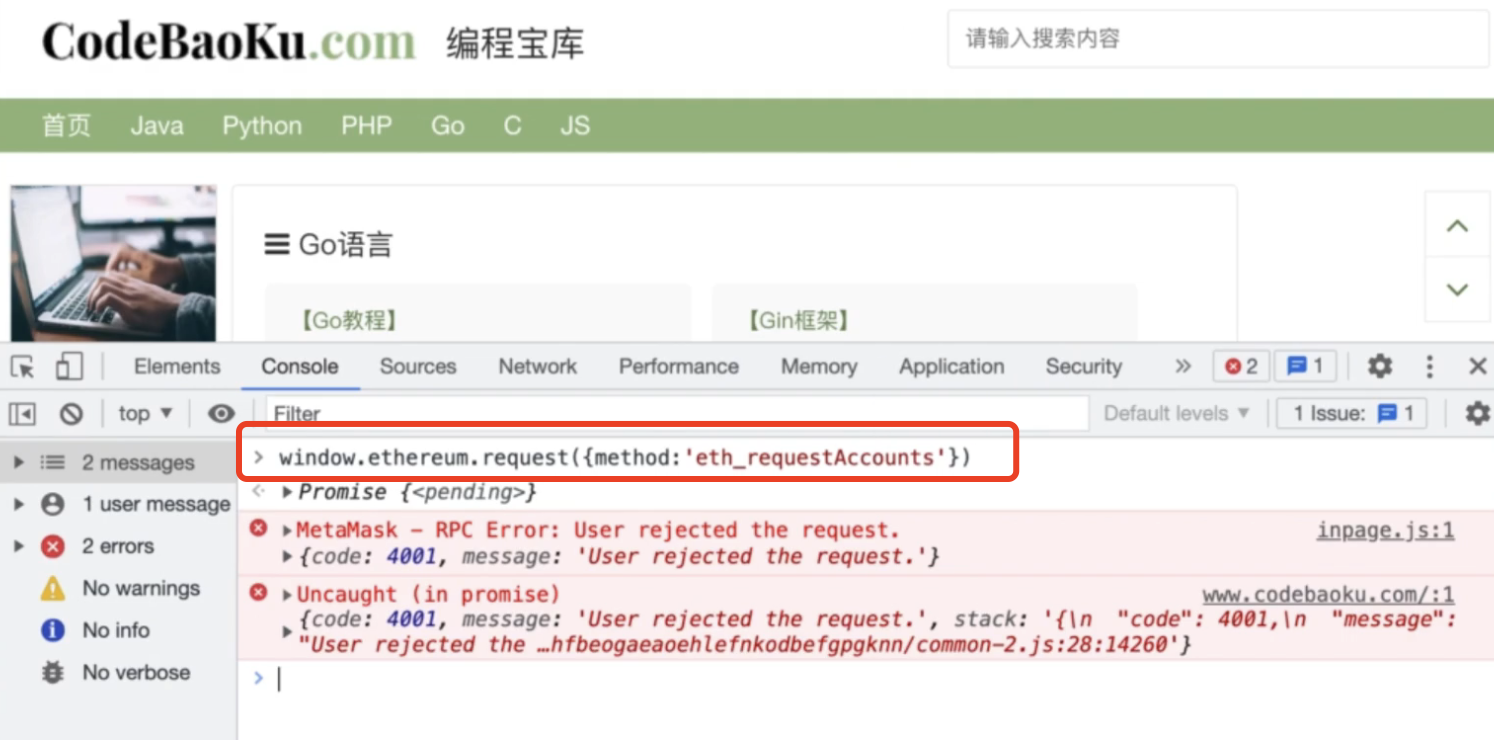Screen dimensions: 1494x740
Task: Open console settings gear beside Issues
Action: pos(1476,413)
